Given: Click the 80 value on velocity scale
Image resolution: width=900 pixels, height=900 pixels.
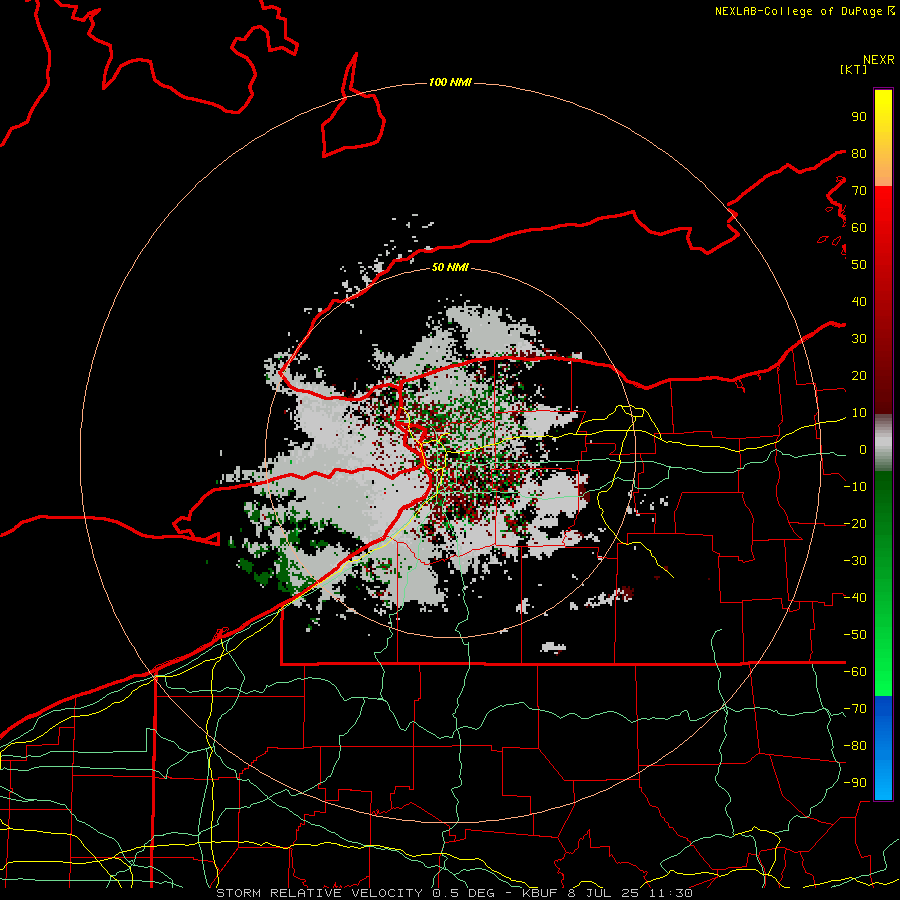Looking at the screenshot, I should (859, 154).
